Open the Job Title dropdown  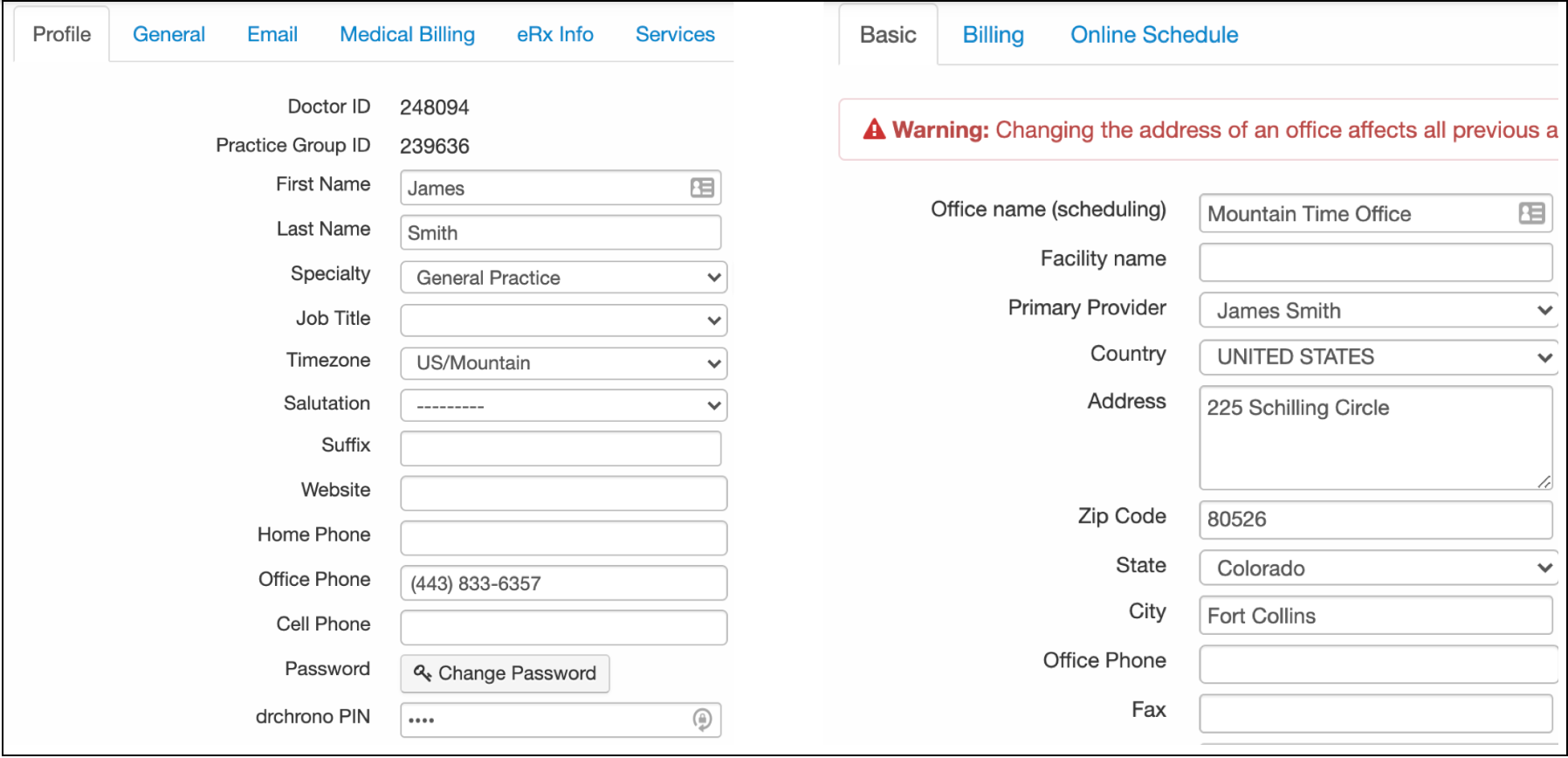[564, 320]
